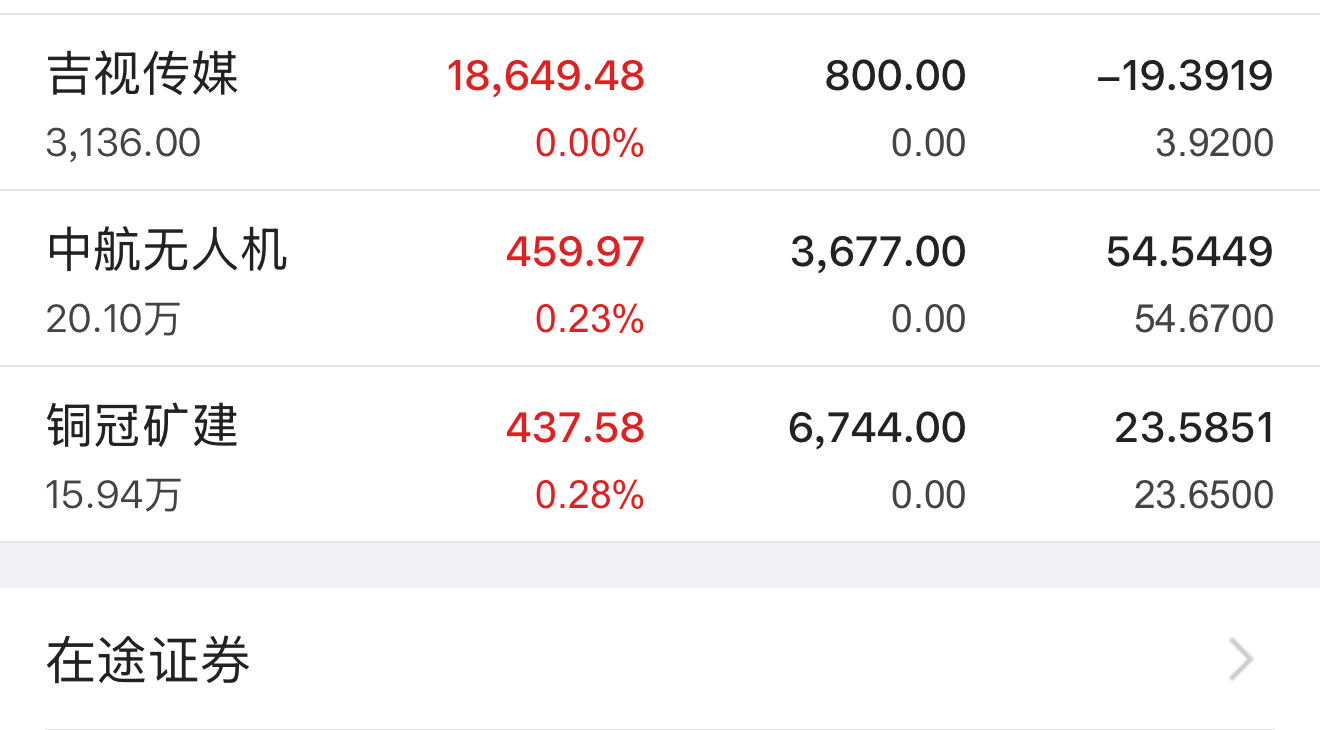
Task: Open the 在途证券 row
Action: tap(660, 659)
